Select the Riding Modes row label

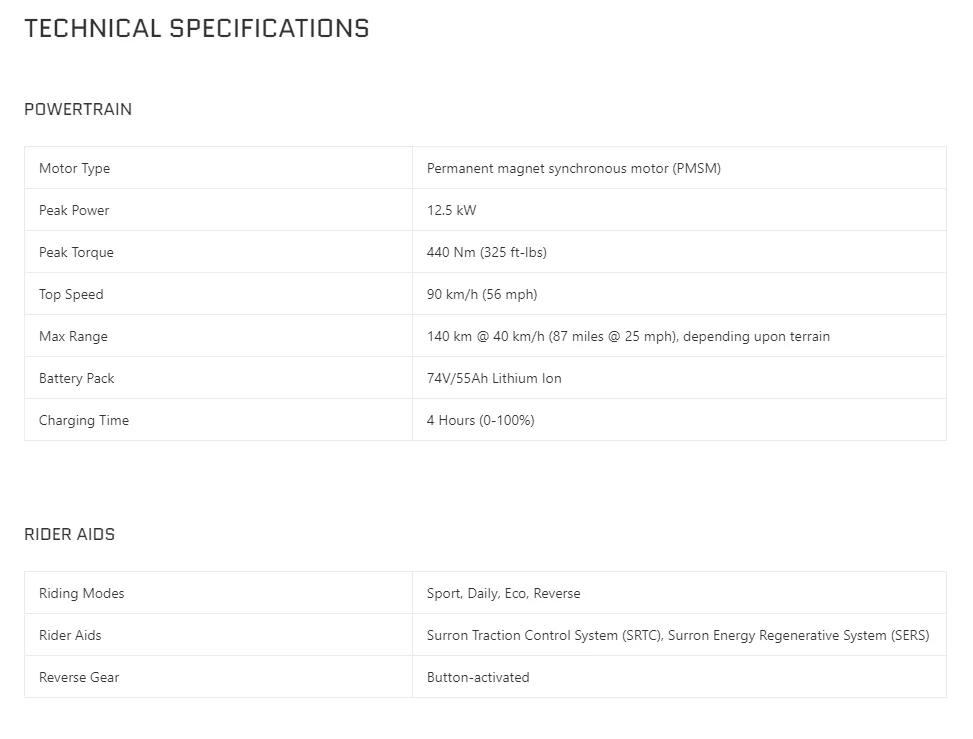tap(82, 593)
